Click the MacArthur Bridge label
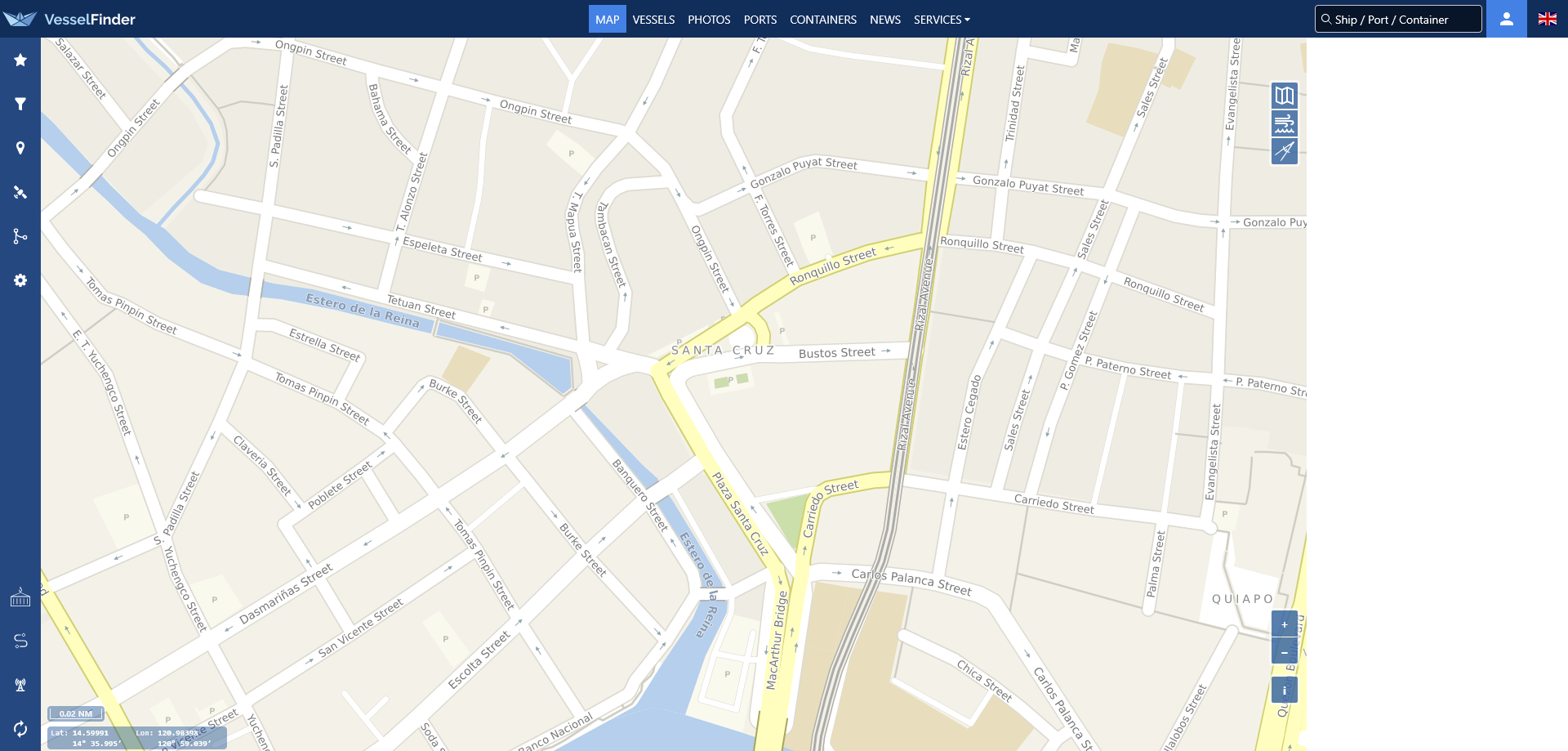1568x751 pixels. click(777, 640)
